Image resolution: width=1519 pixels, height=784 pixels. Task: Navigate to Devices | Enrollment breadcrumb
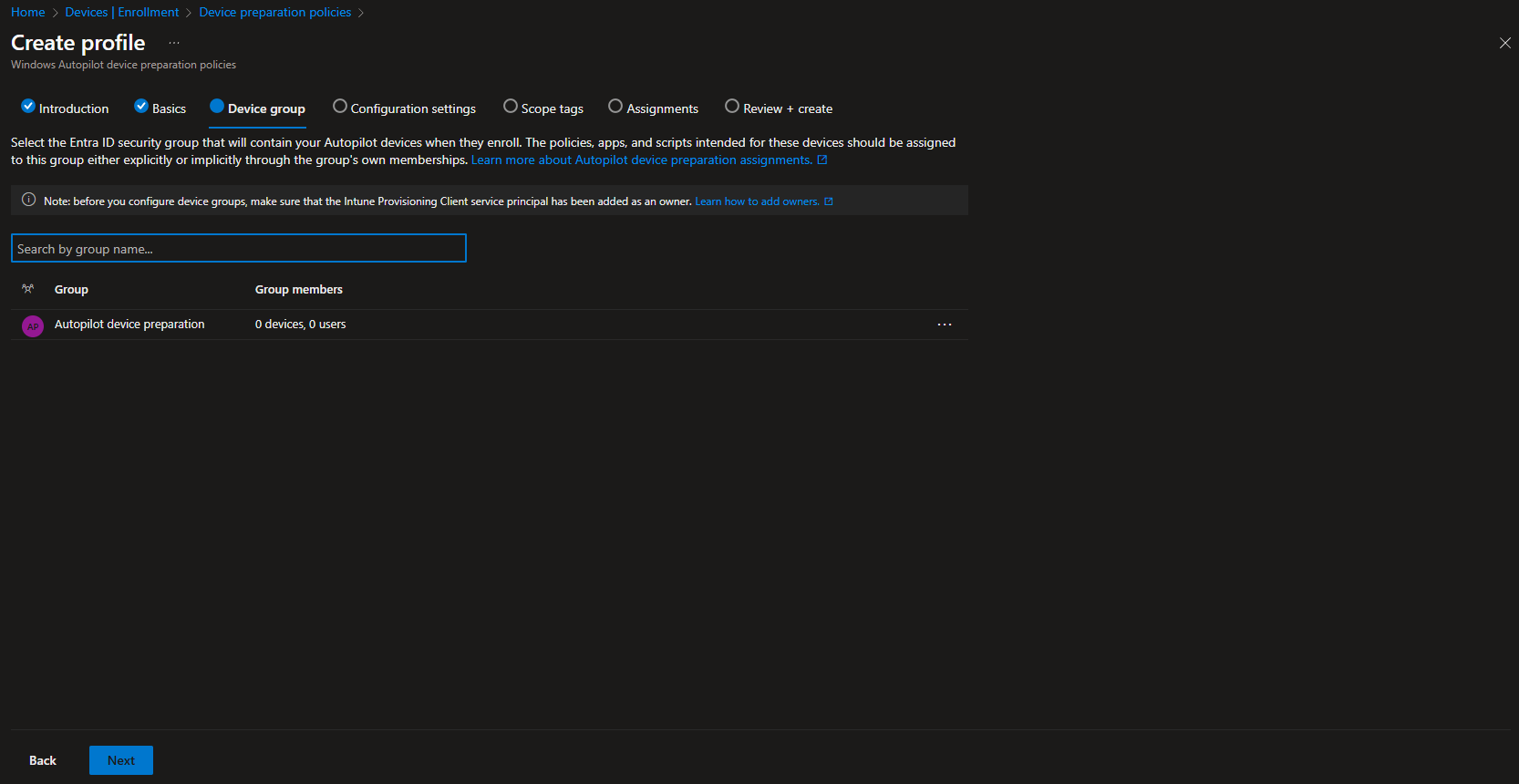pyautogui.click(x=122, y=12)
